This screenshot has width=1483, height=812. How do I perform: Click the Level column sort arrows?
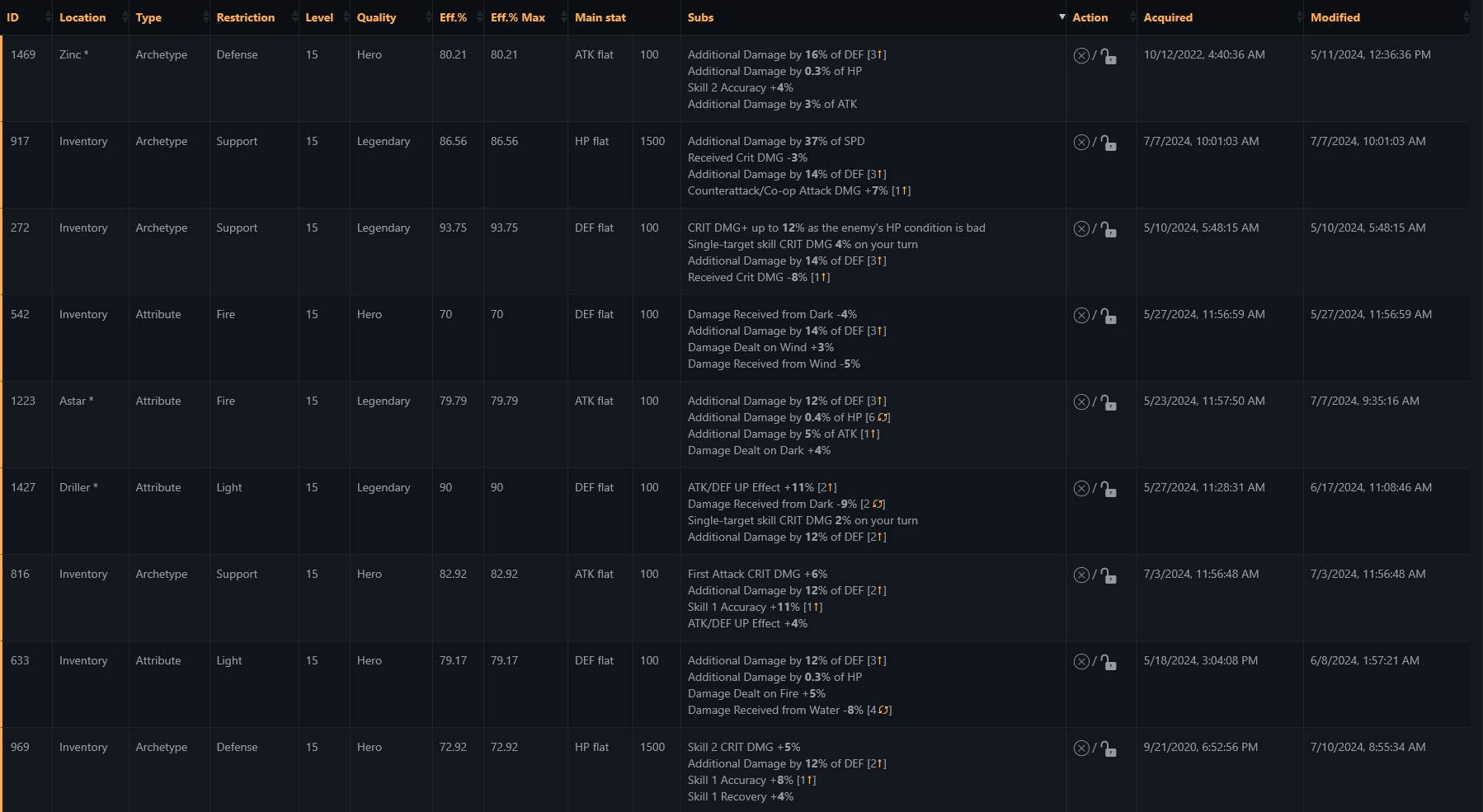pos(346,17)
